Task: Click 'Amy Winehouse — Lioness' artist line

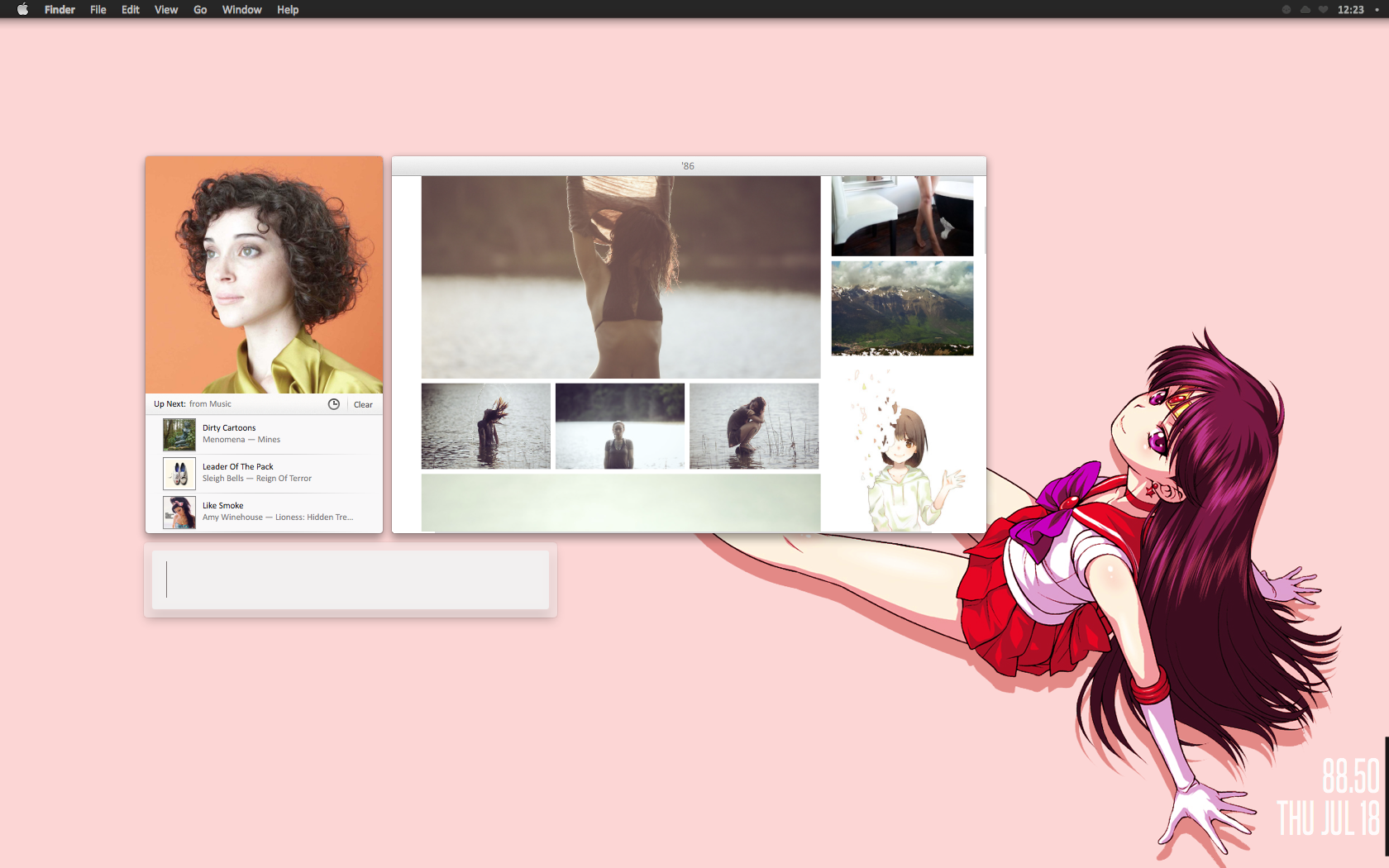Action: pos(278,517)
